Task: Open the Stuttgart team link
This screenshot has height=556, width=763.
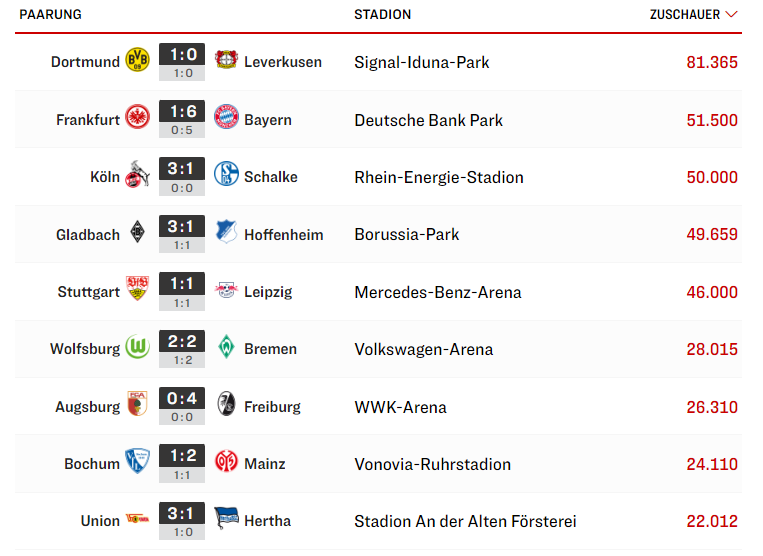Action: pos(89,292)
